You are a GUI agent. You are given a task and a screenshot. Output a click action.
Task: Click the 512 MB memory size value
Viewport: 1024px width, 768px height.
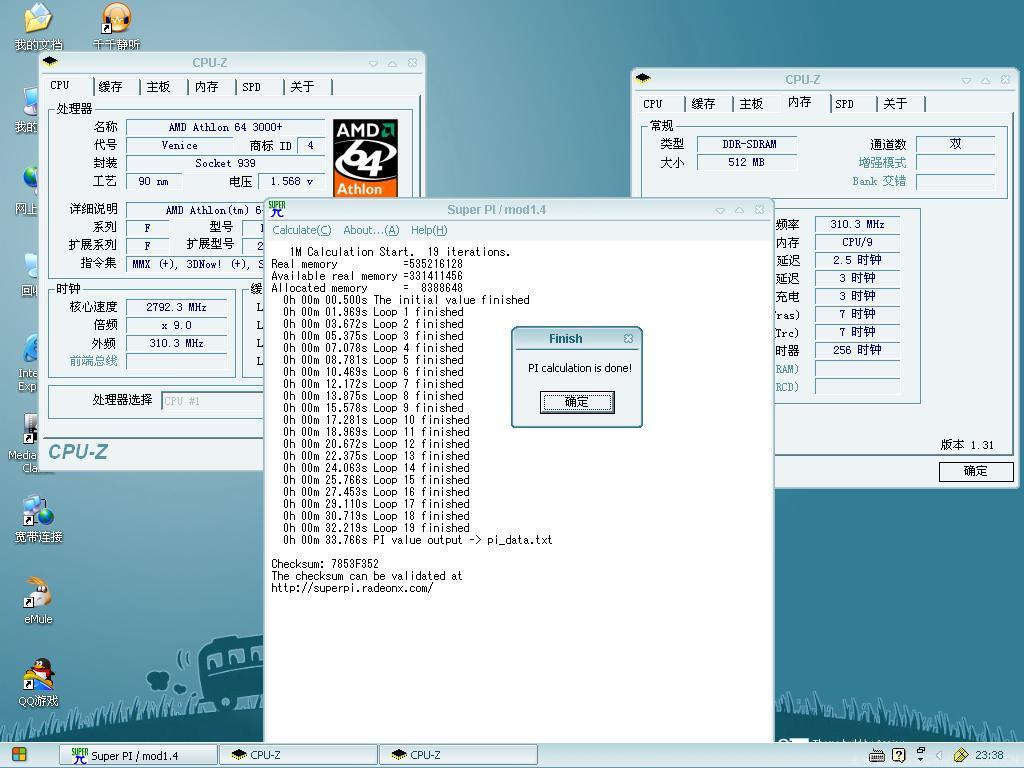747,162
